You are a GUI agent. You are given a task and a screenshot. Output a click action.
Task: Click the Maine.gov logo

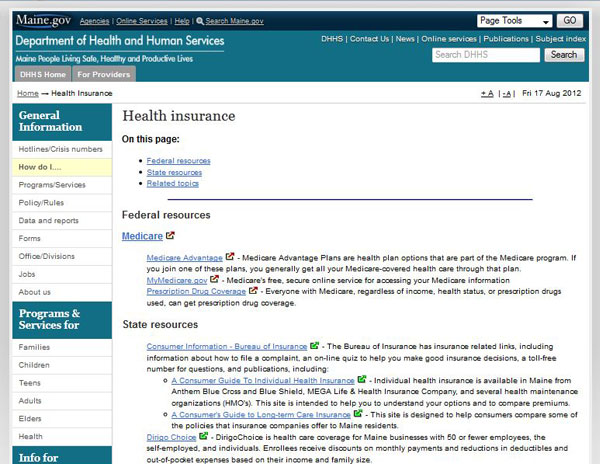[x=43, y=20]
